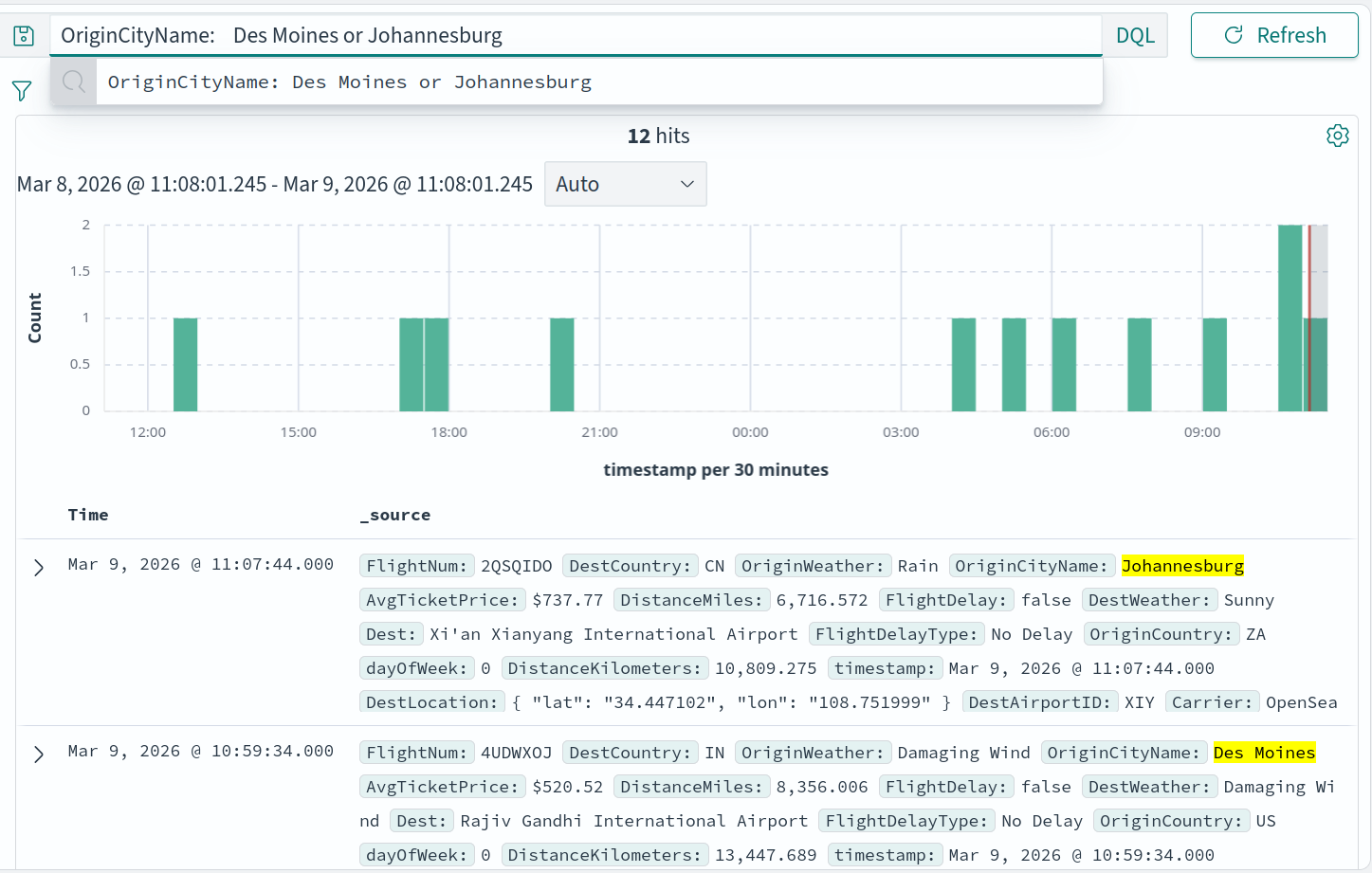Click the _source column header
This screenshot has width=1372, height=873.
[395, 515]
